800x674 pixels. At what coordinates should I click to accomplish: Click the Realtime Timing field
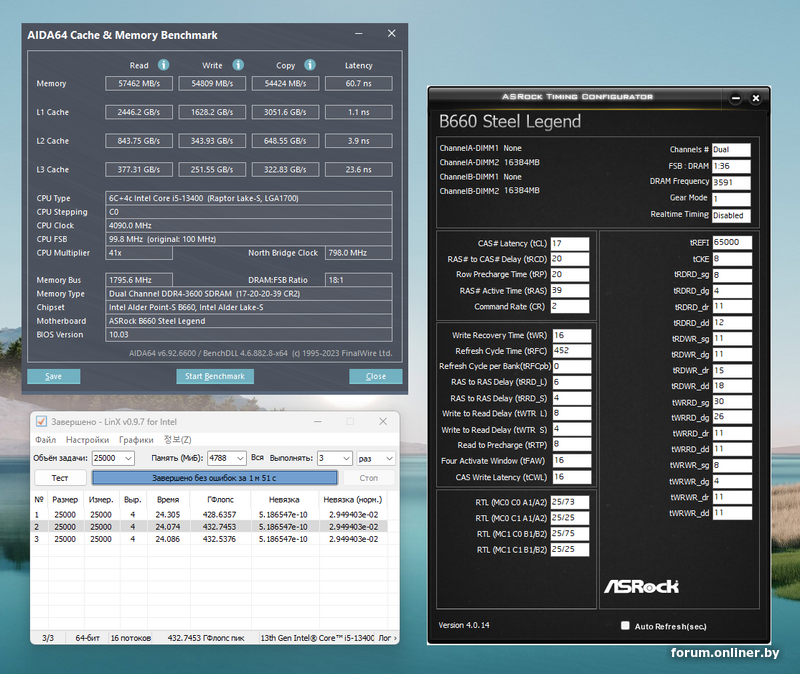(731, 215)
